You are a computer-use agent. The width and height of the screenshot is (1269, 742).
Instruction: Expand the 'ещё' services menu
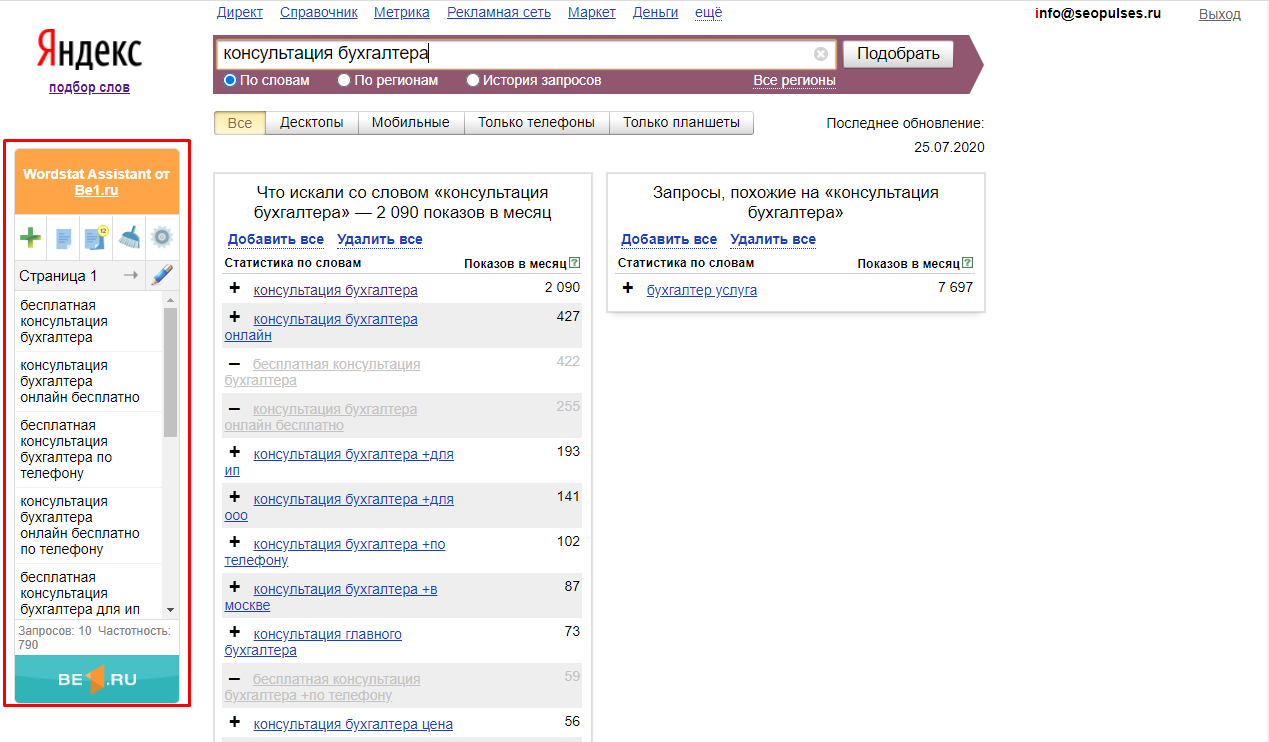(x=707, y=13)
